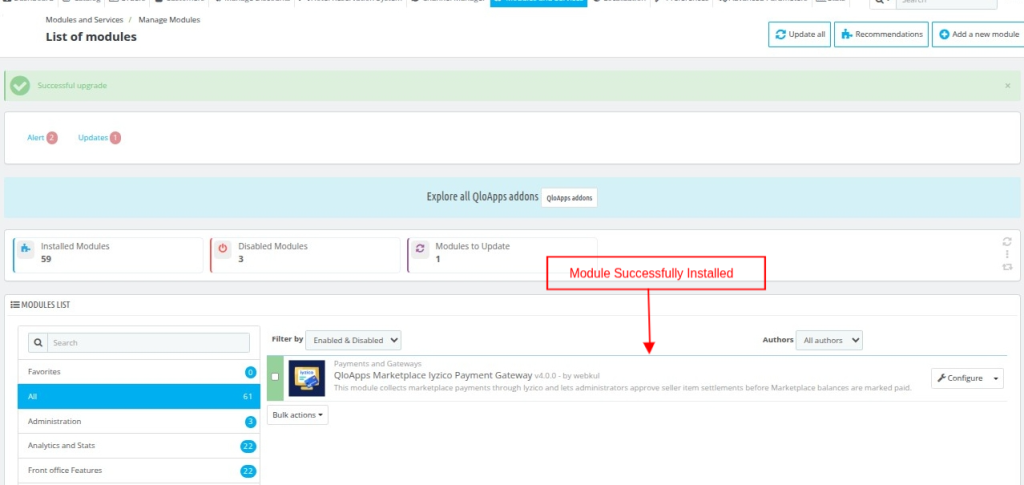The height and width of the screenshot is (485, 1024).
Task: Expand the caret next to Configure
Action: 996,378
